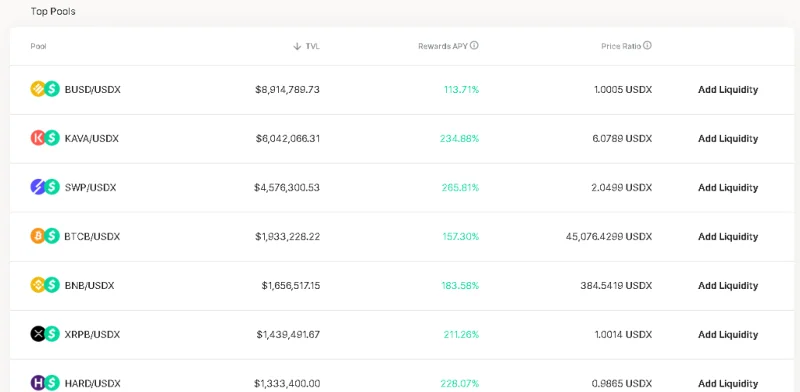Viewport: 800px width, 392px height.
Task: Add liquidity to the XRPB/USDX pool
Action: [728, 334]
